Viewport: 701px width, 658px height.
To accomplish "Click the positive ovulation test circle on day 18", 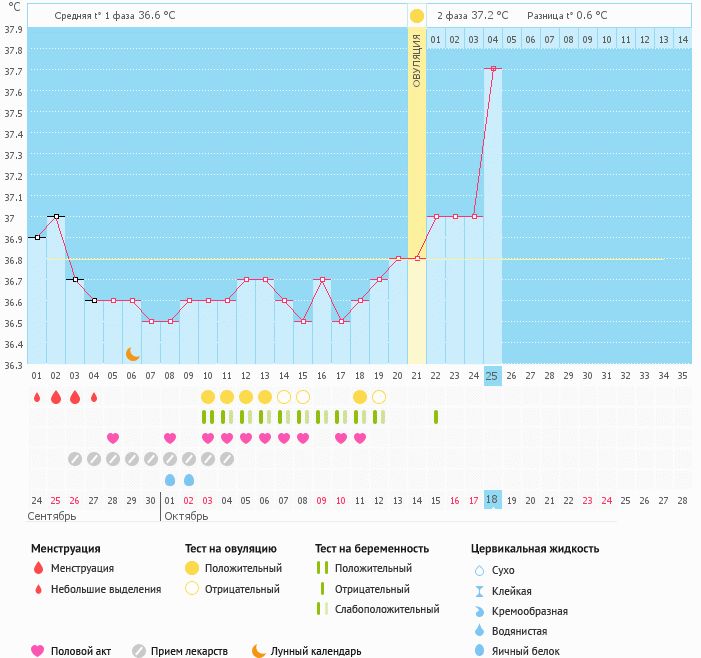I will (360, 397).
